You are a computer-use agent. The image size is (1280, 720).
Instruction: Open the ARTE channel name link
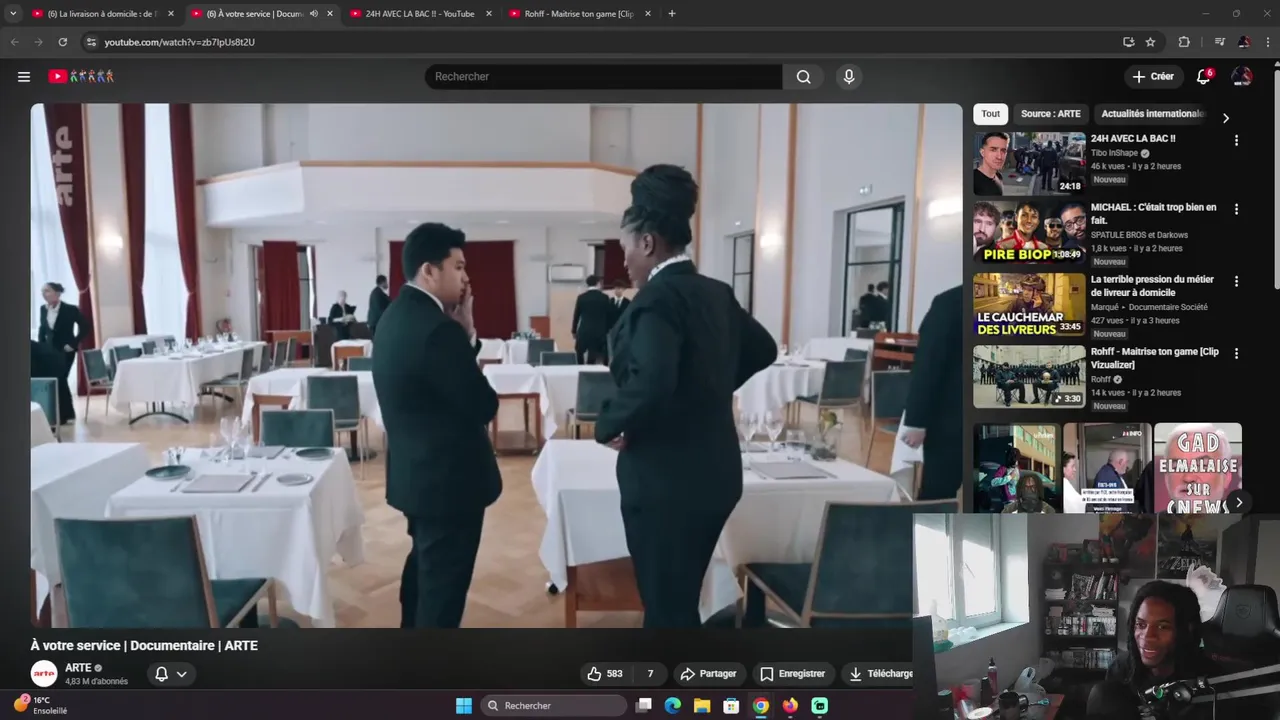(78, 668)
